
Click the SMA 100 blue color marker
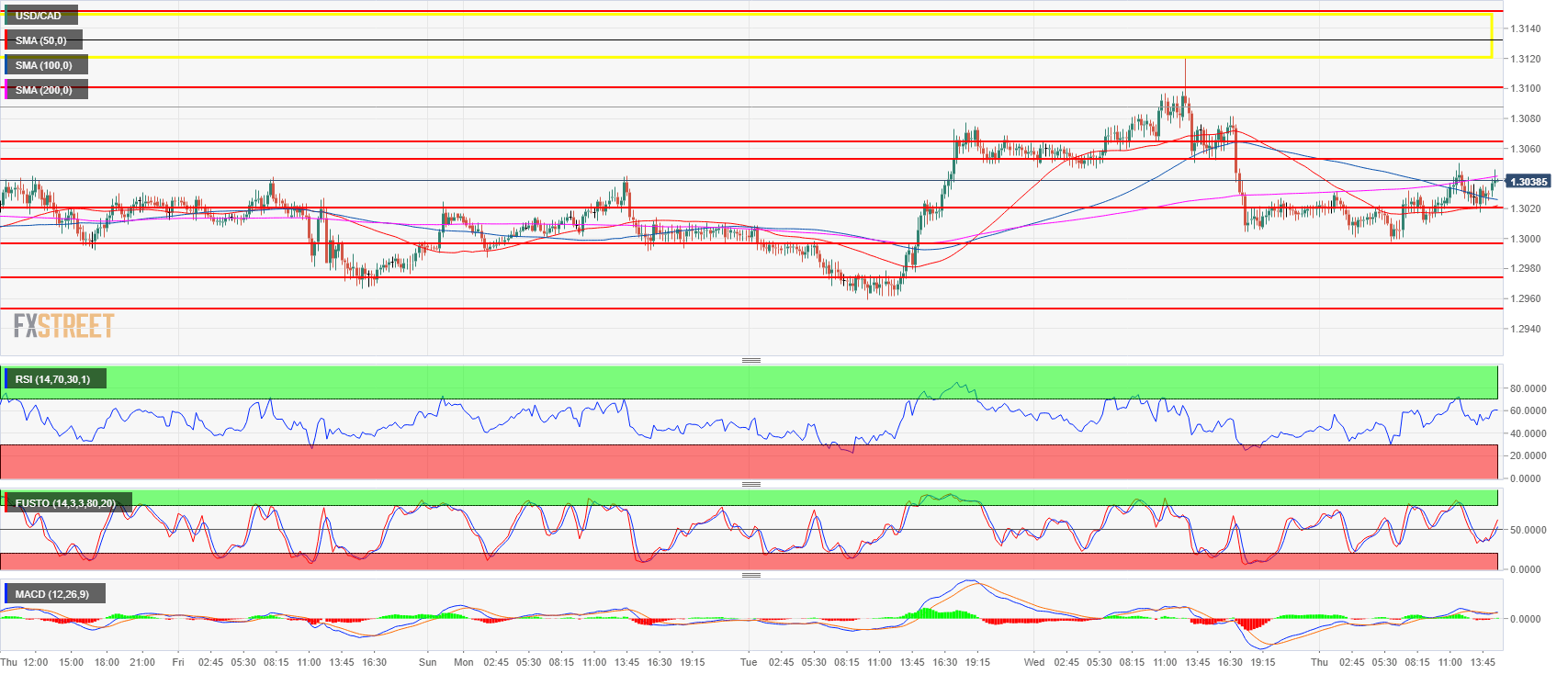6,65
